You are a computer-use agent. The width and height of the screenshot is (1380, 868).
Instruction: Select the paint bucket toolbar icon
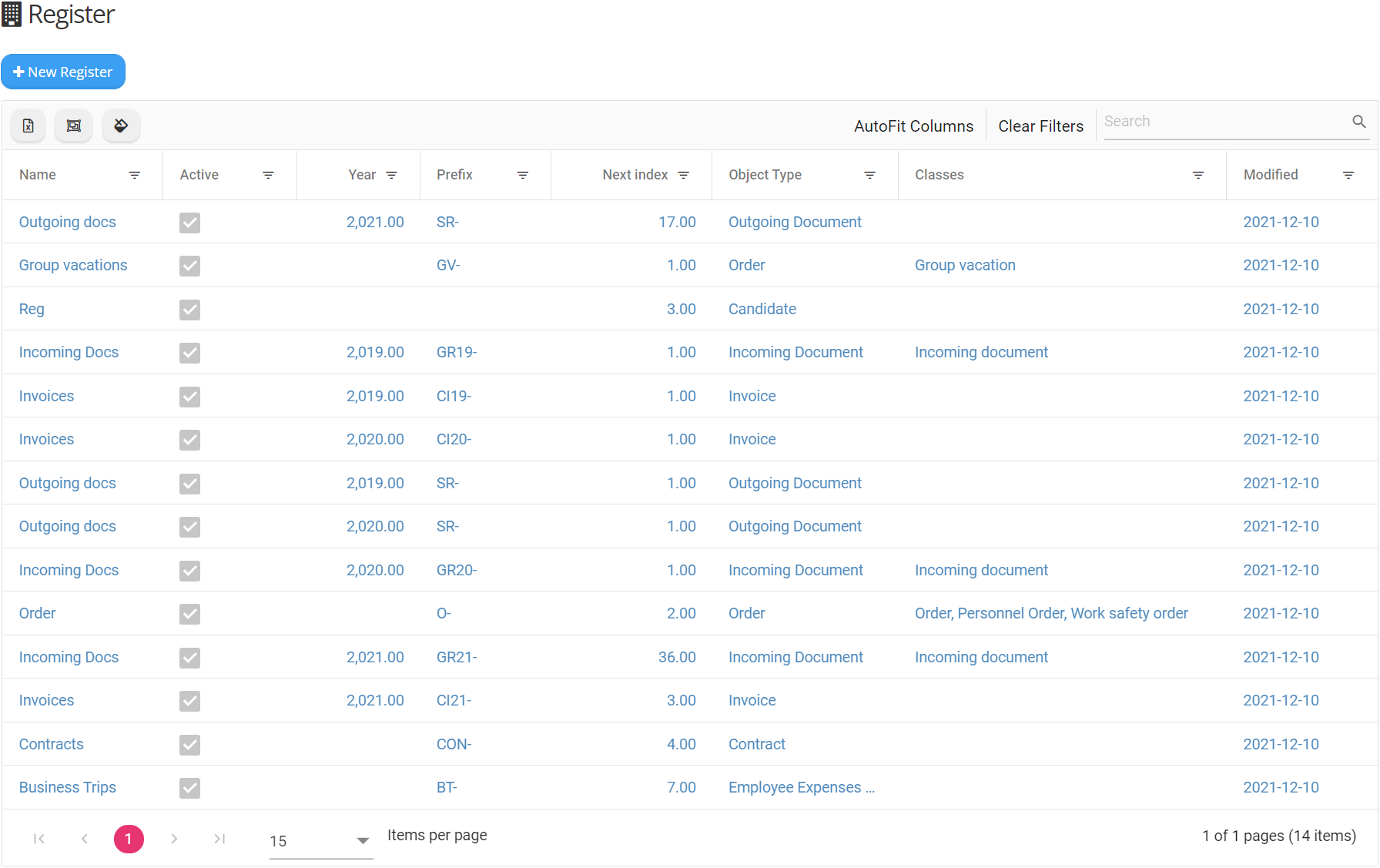pyautogui.click(x=121, y=126)
